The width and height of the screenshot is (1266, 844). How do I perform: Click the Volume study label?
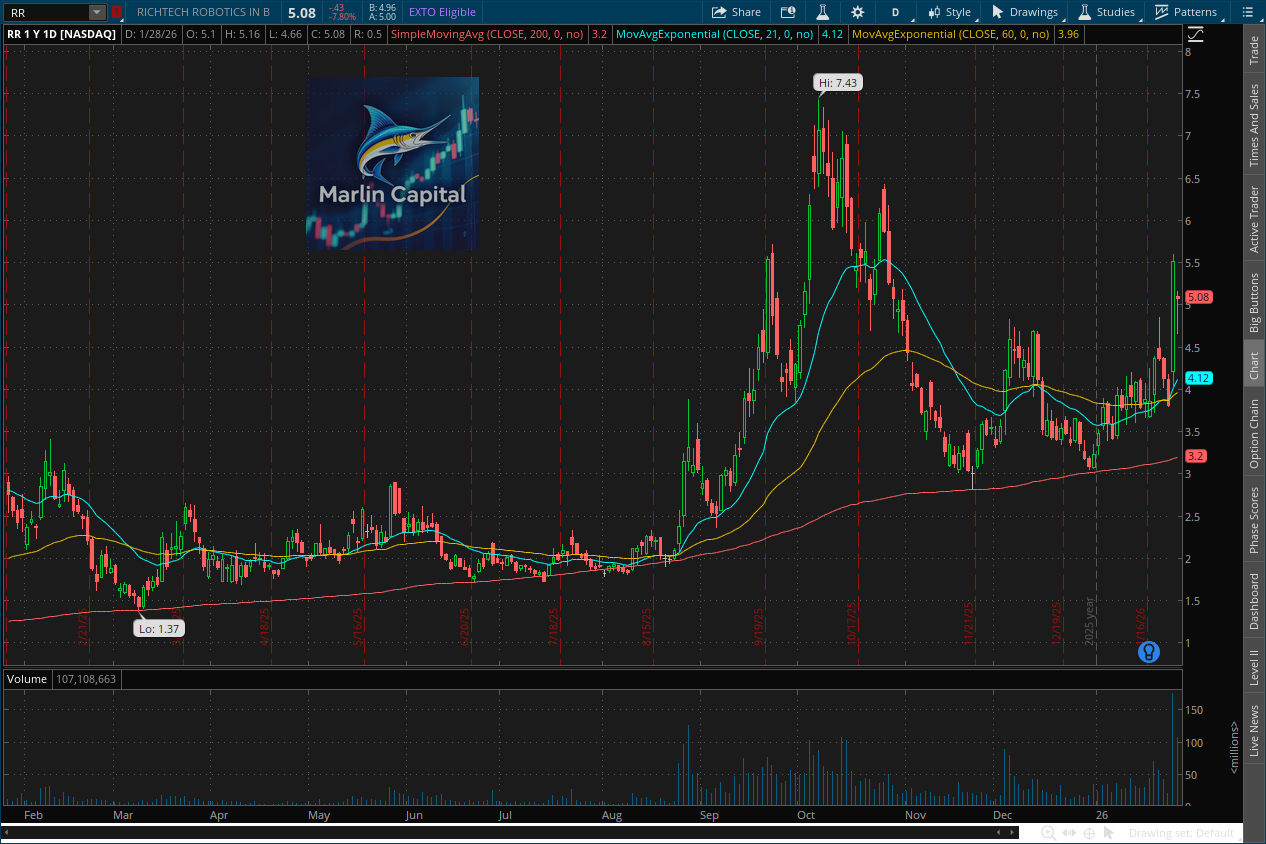point(27,679)
